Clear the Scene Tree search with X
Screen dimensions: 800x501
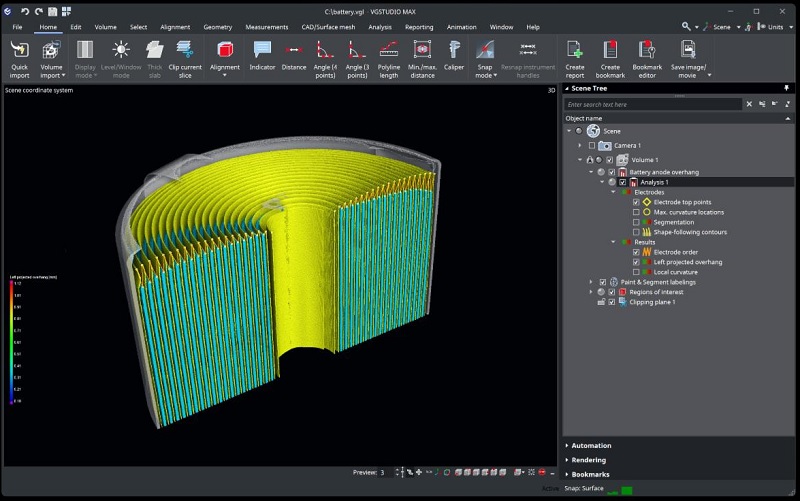[x=749, y=104]
